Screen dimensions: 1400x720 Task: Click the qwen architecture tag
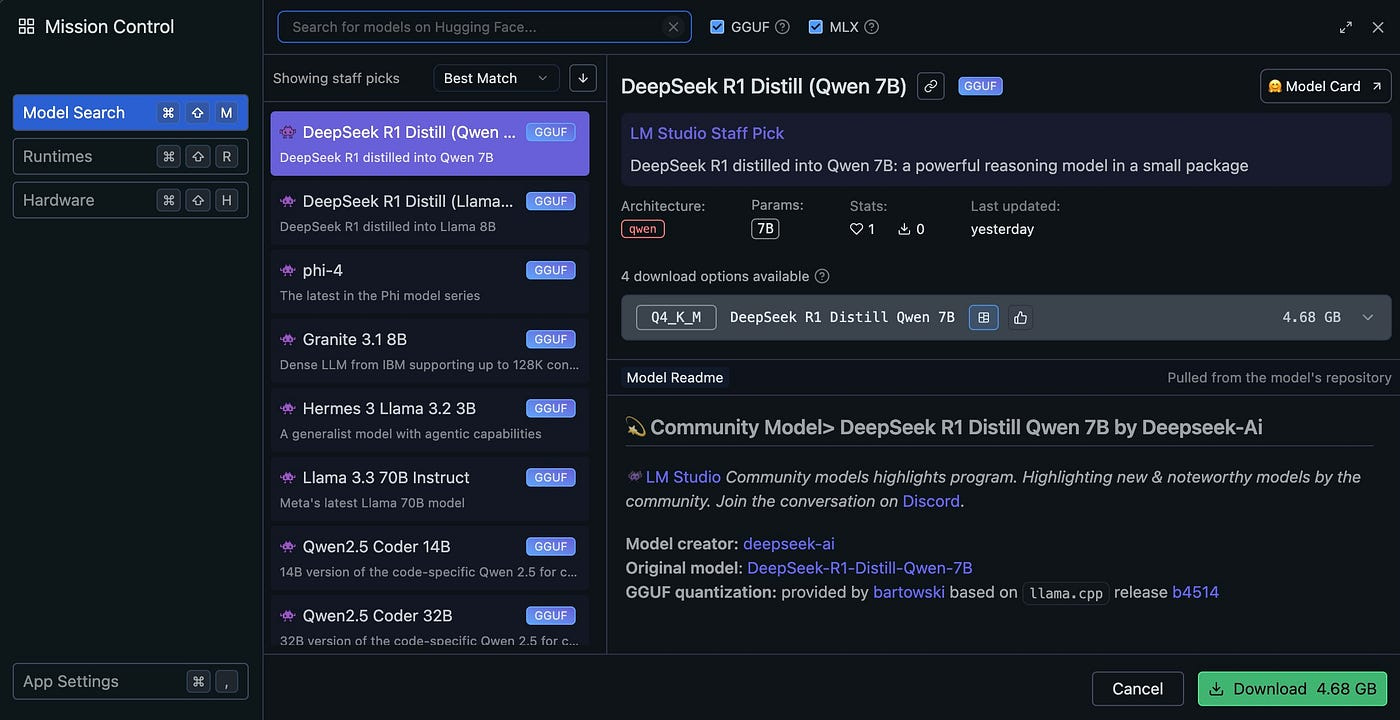(643, 229)
